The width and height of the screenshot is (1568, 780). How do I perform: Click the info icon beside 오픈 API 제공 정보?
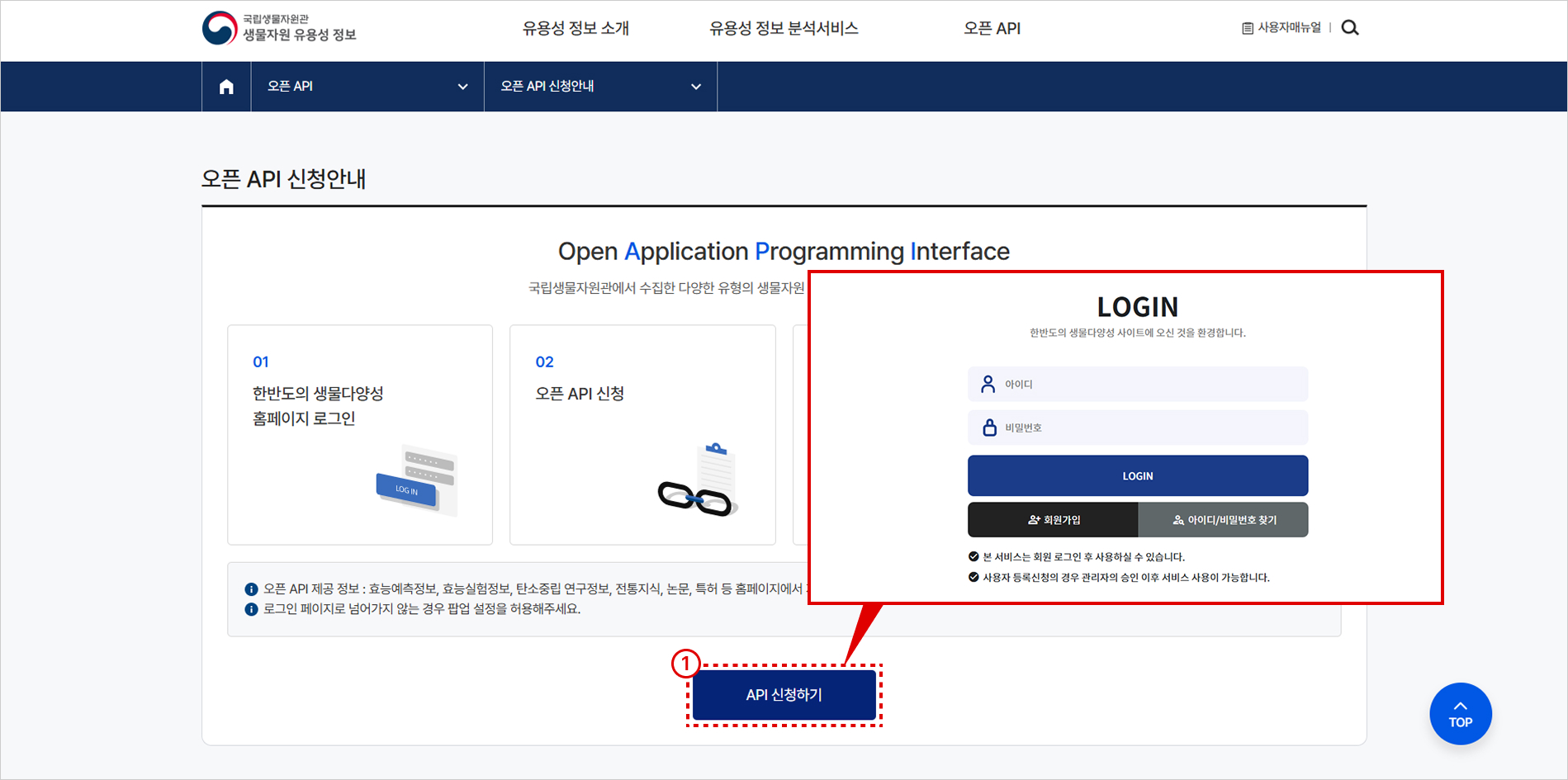(250, 588)
